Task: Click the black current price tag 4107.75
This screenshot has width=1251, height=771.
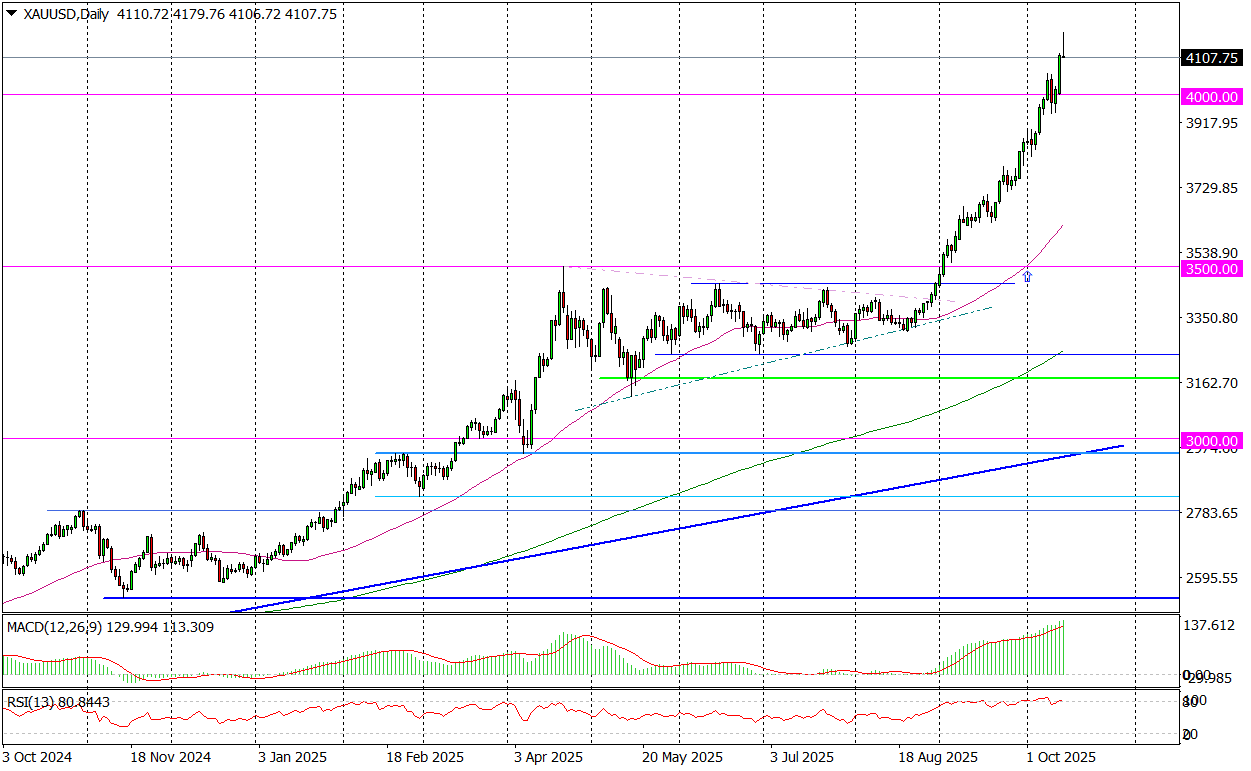Action: [x=1212, y=58]
